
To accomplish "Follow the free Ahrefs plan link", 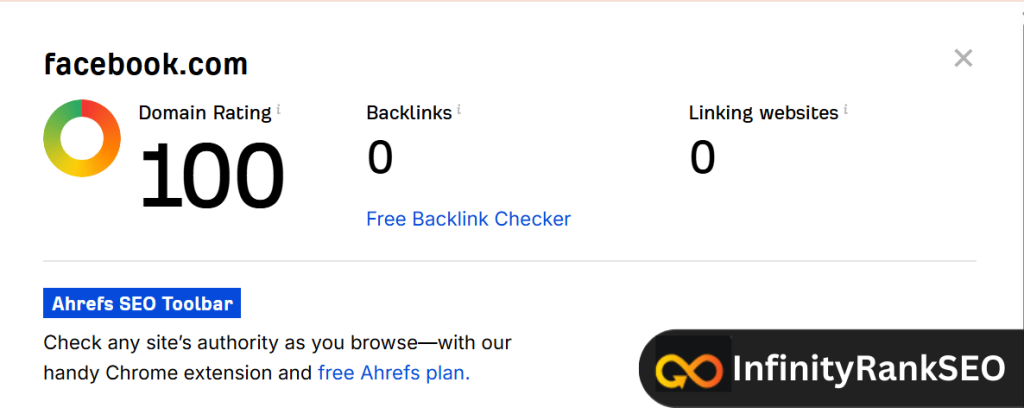I will coord(393,373).
